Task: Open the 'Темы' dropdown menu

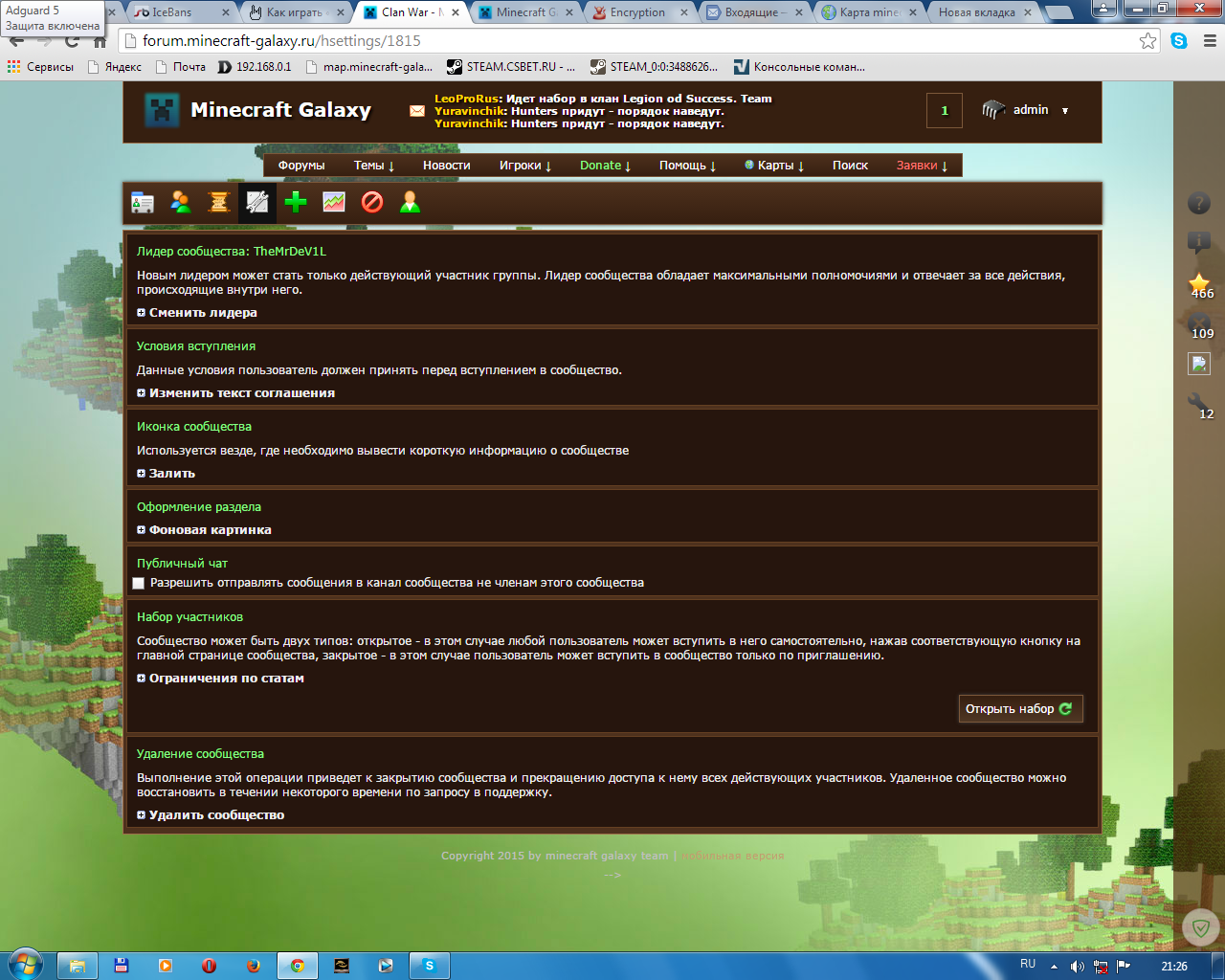Action: tap(374, 166)
